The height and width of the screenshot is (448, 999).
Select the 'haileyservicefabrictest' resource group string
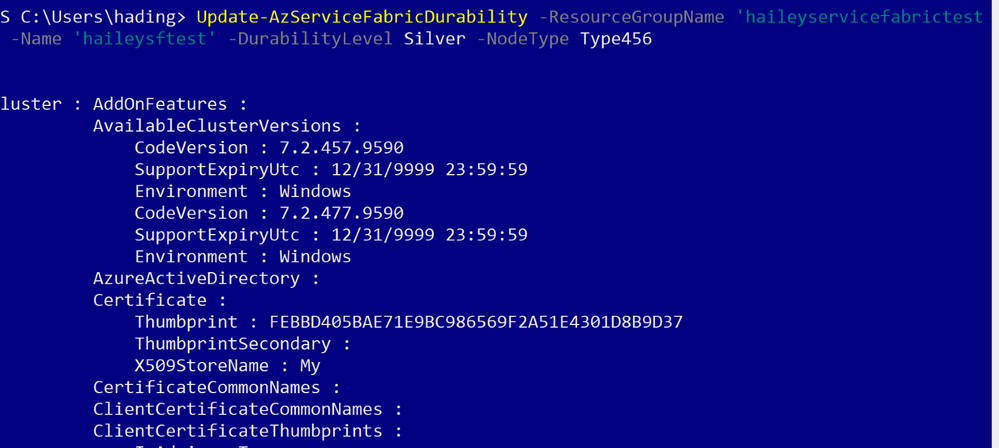860,17
